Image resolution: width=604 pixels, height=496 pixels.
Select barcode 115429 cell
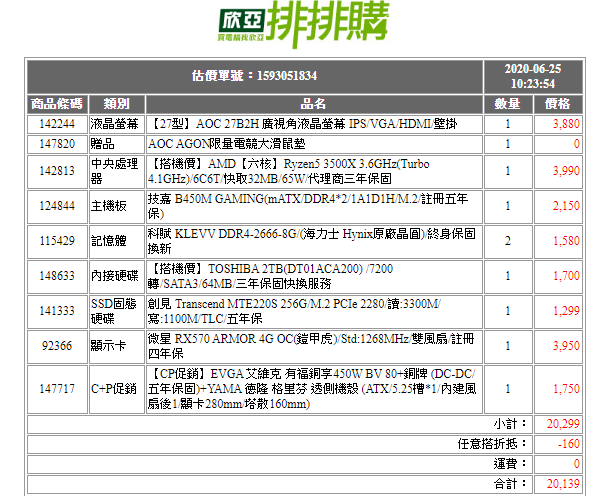pyautogui.click(x=57, y=241)
